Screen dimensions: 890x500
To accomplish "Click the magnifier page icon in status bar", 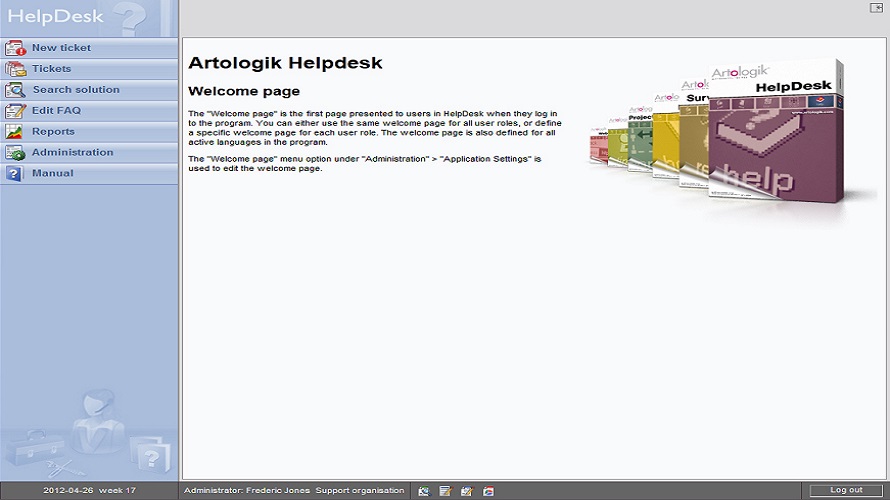I will 424,491.
